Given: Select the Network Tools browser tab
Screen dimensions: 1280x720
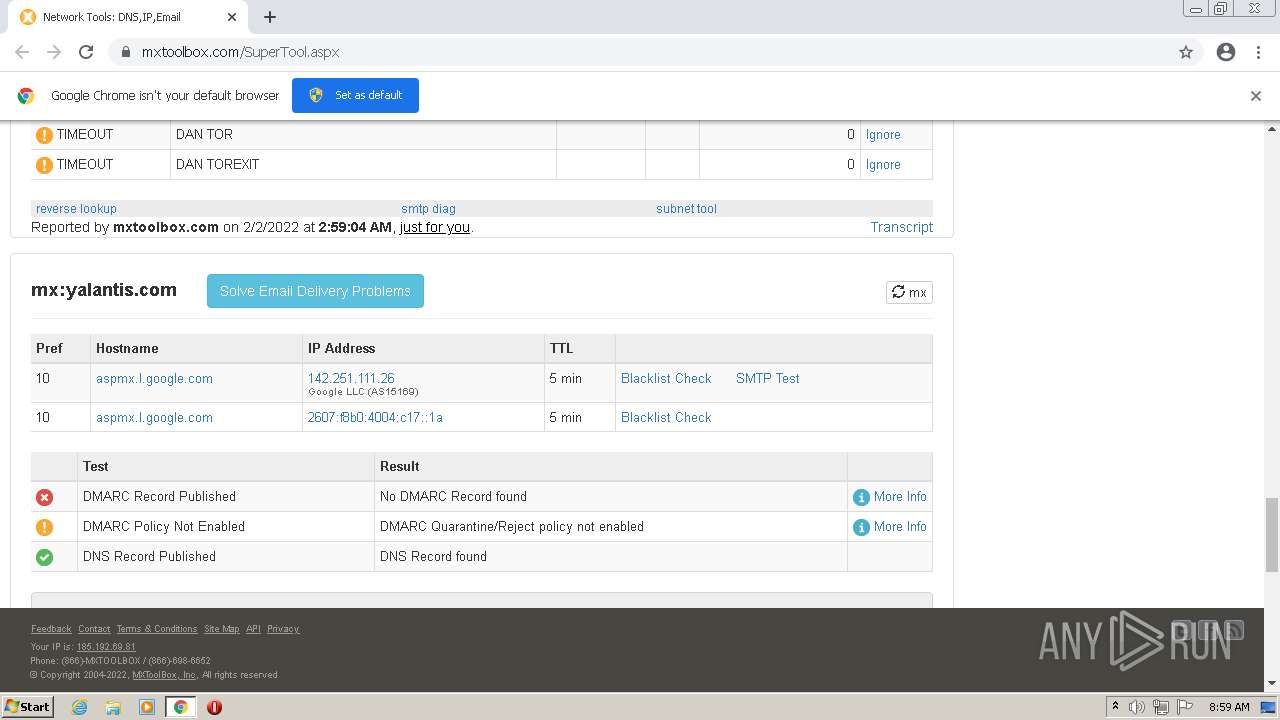Looking at the screenshot, I should click(x=130, y=17).
